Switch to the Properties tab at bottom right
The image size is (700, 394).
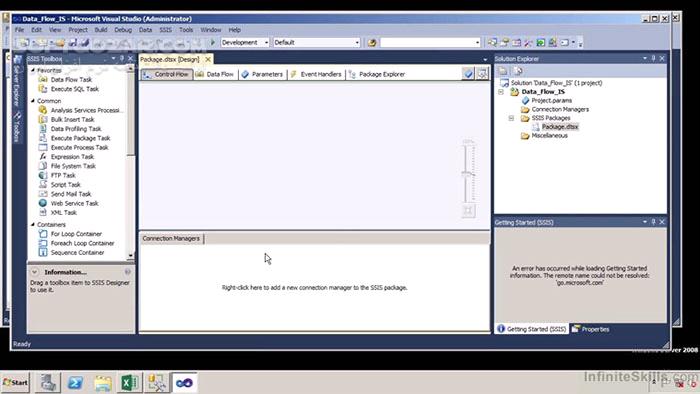(x=591, y=329)
